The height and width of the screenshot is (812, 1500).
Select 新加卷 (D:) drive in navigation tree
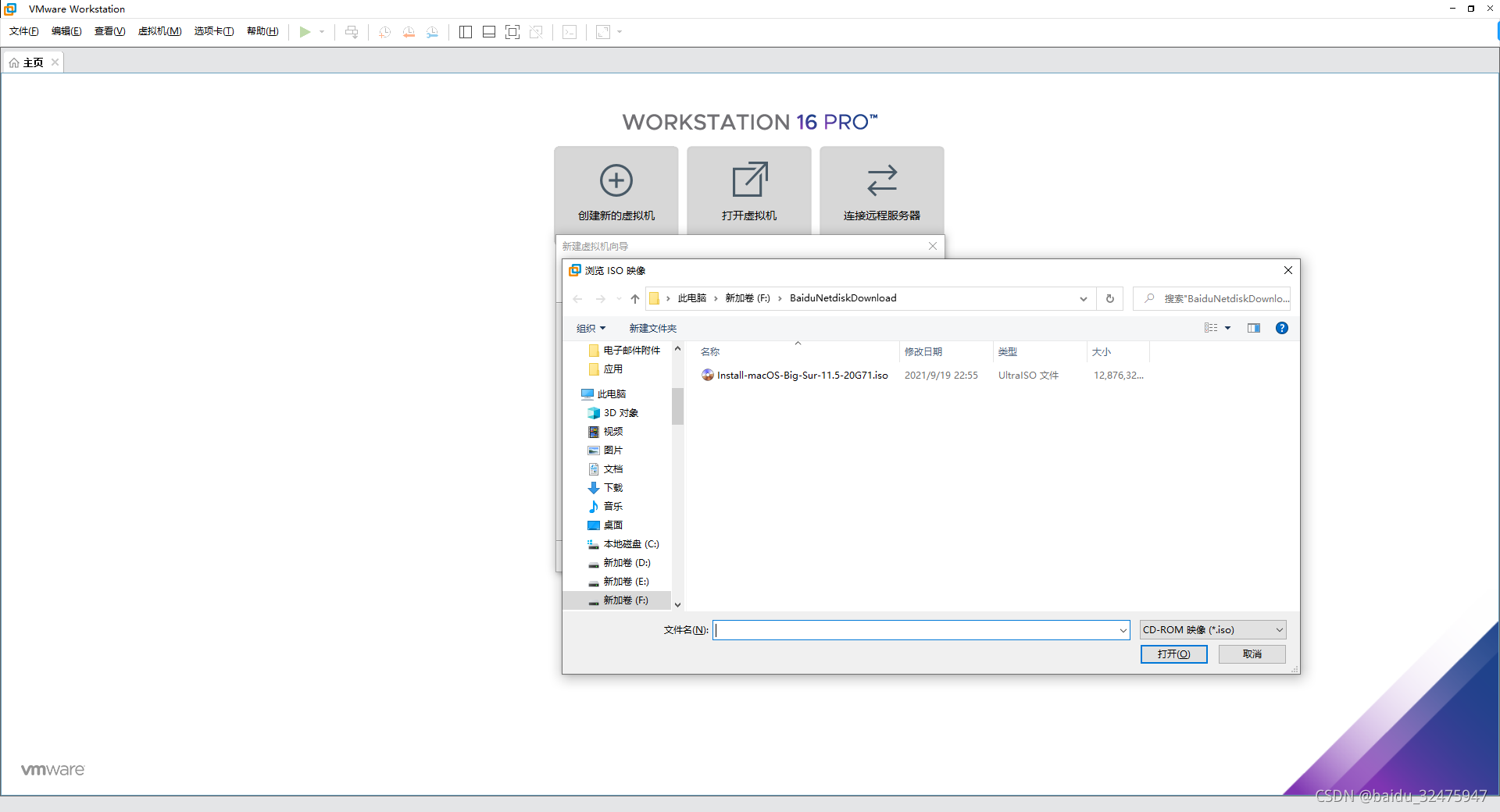pyautogui.click(x=627, y=563)
